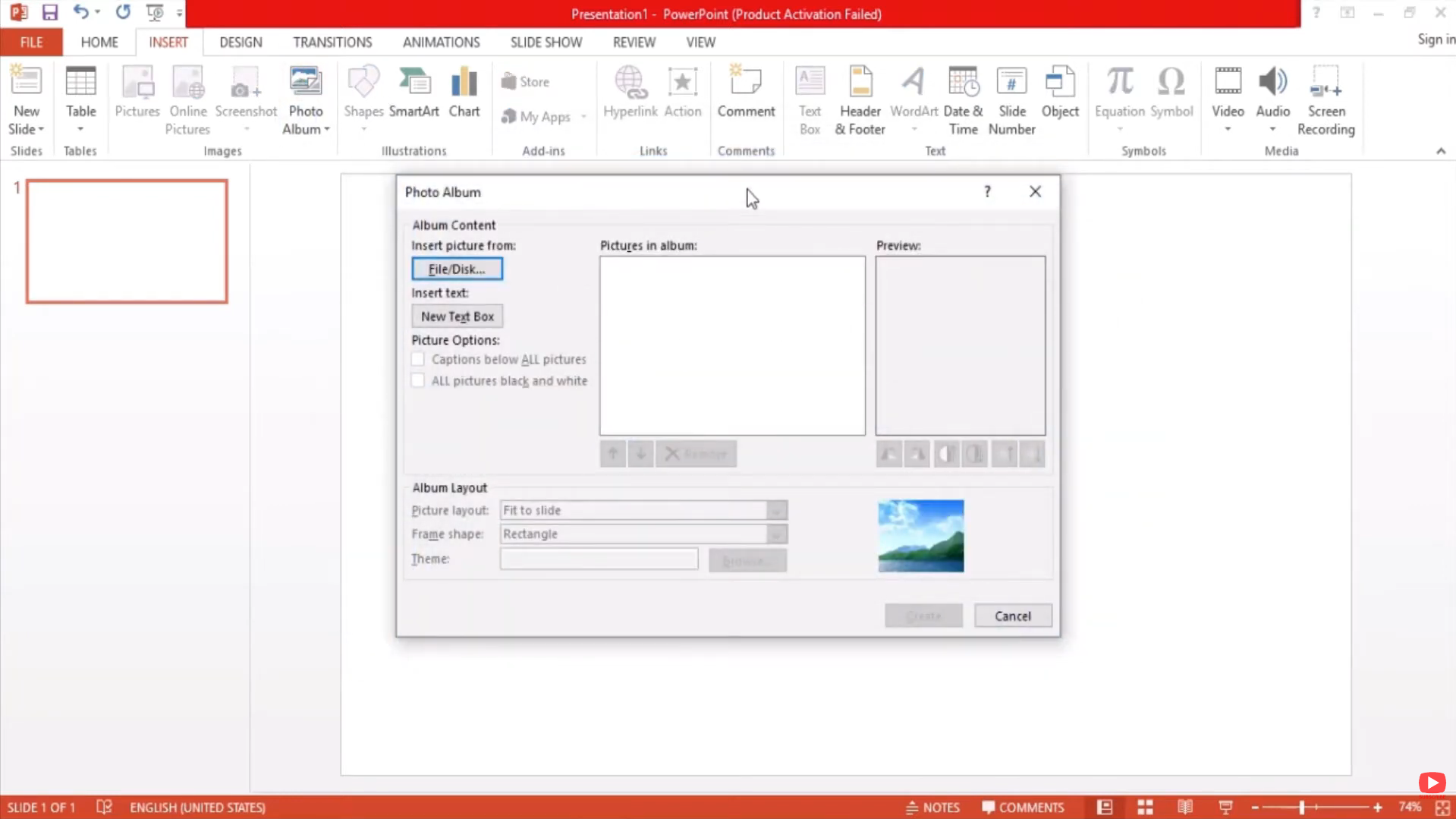The height and width of the screenshot is (819, 1456).
Task: Go to the SLIDE SHOW tab
Action: 546,43
